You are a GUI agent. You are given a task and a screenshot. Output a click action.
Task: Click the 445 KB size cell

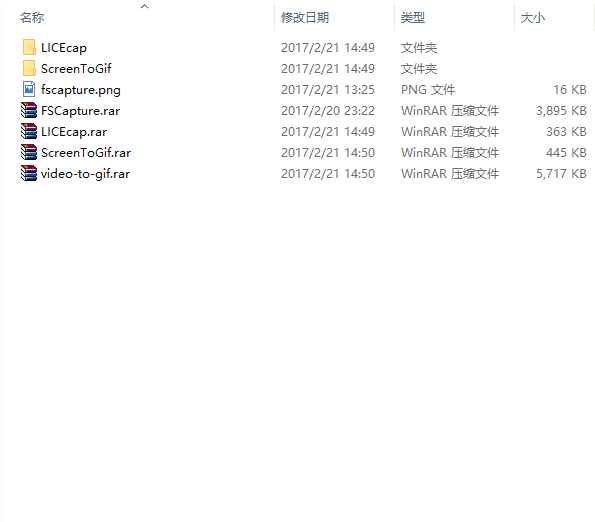tap(566, 153)
